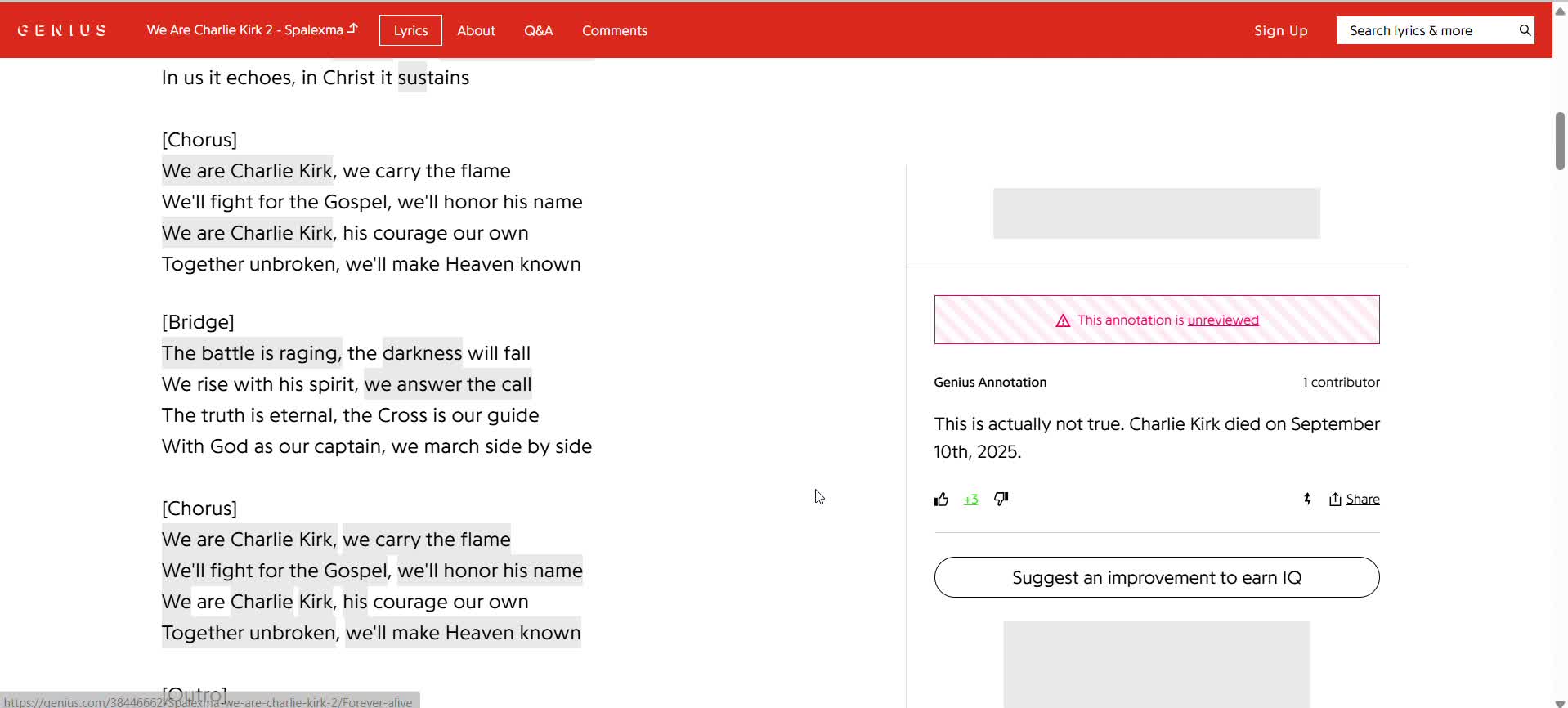This screenshot has height=708, width=1568.
Task: Downvote the annotation with thumbs down
Action: pos(1001,499)
